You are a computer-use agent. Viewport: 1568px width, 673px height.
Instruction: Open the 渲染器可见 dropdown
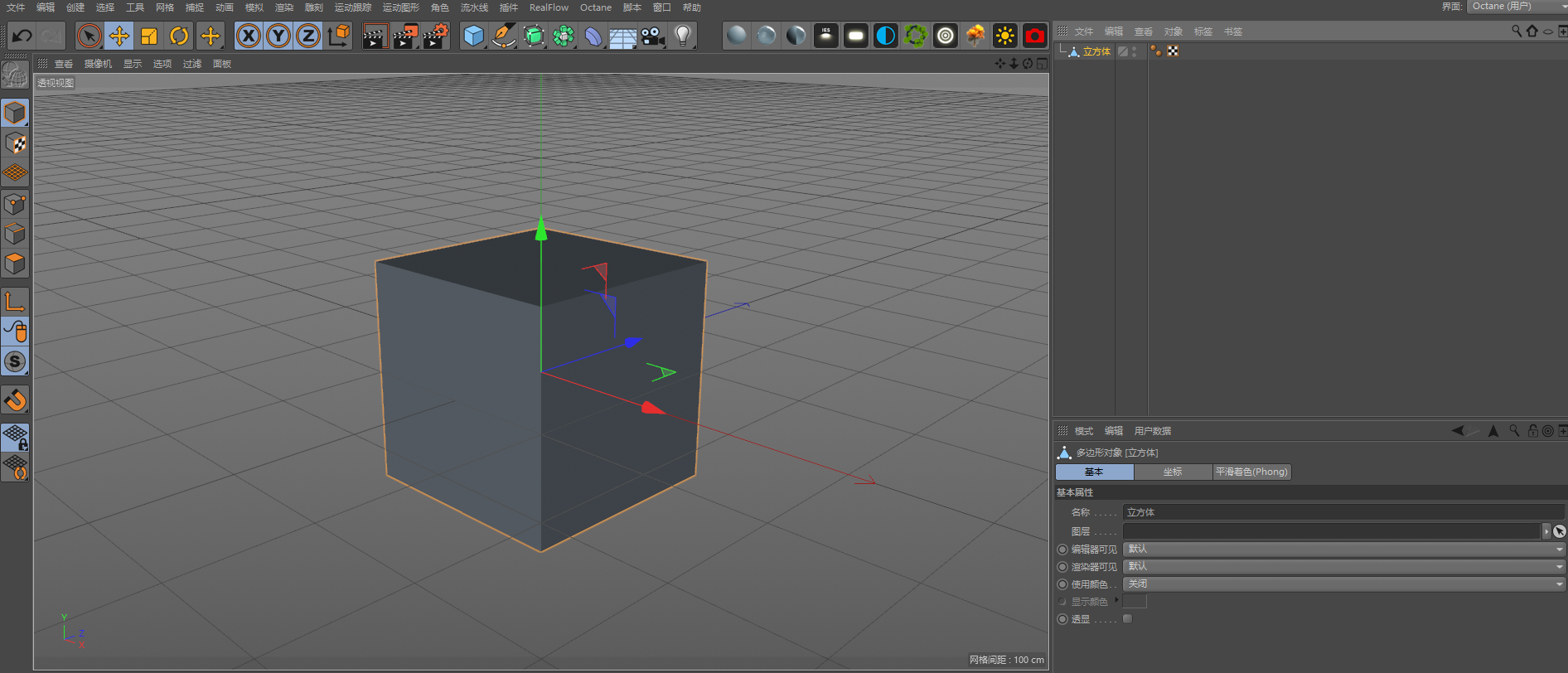1343,566
